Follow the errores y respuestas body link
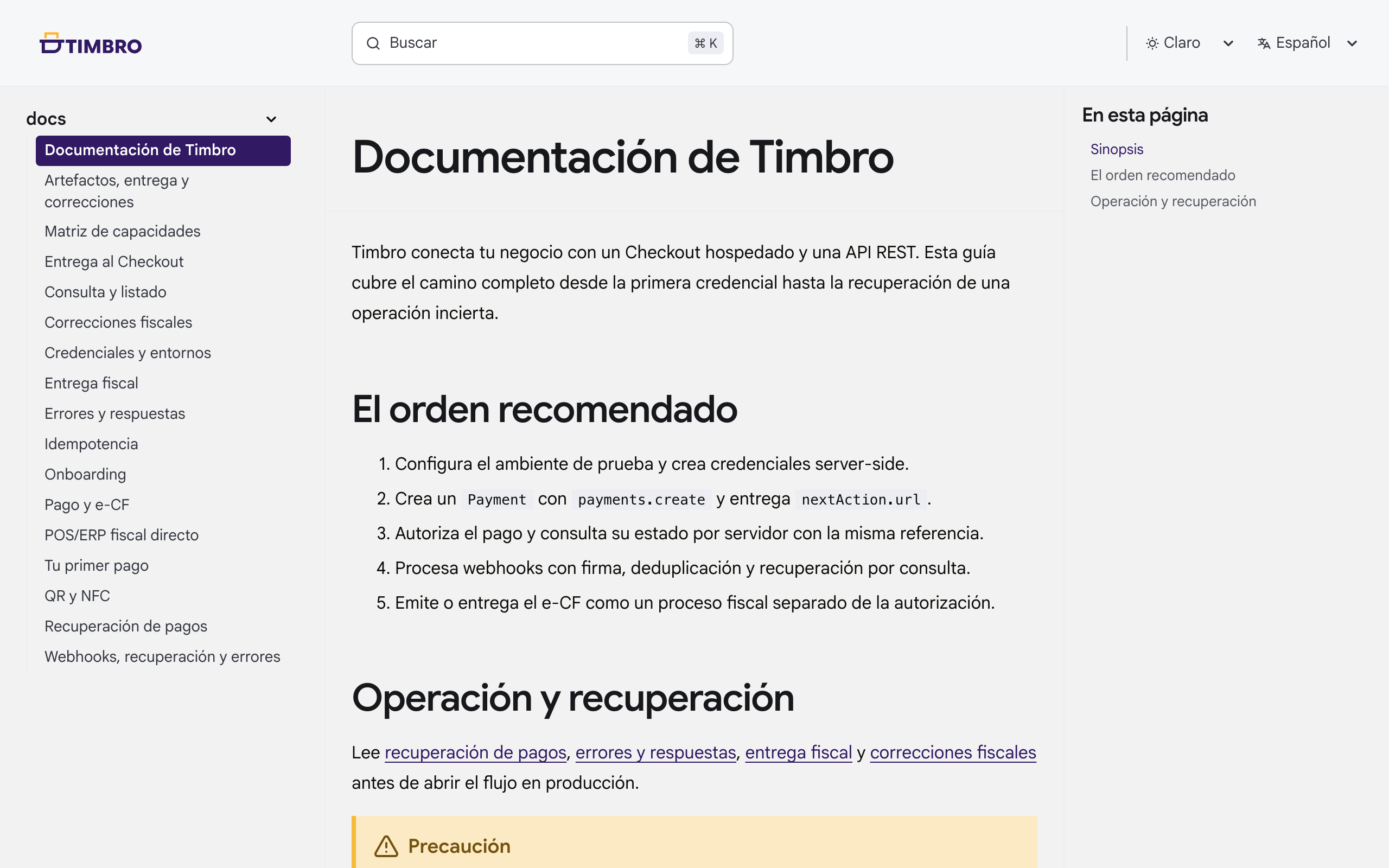Screen dimensions: 1389x868 coord(655,752)
